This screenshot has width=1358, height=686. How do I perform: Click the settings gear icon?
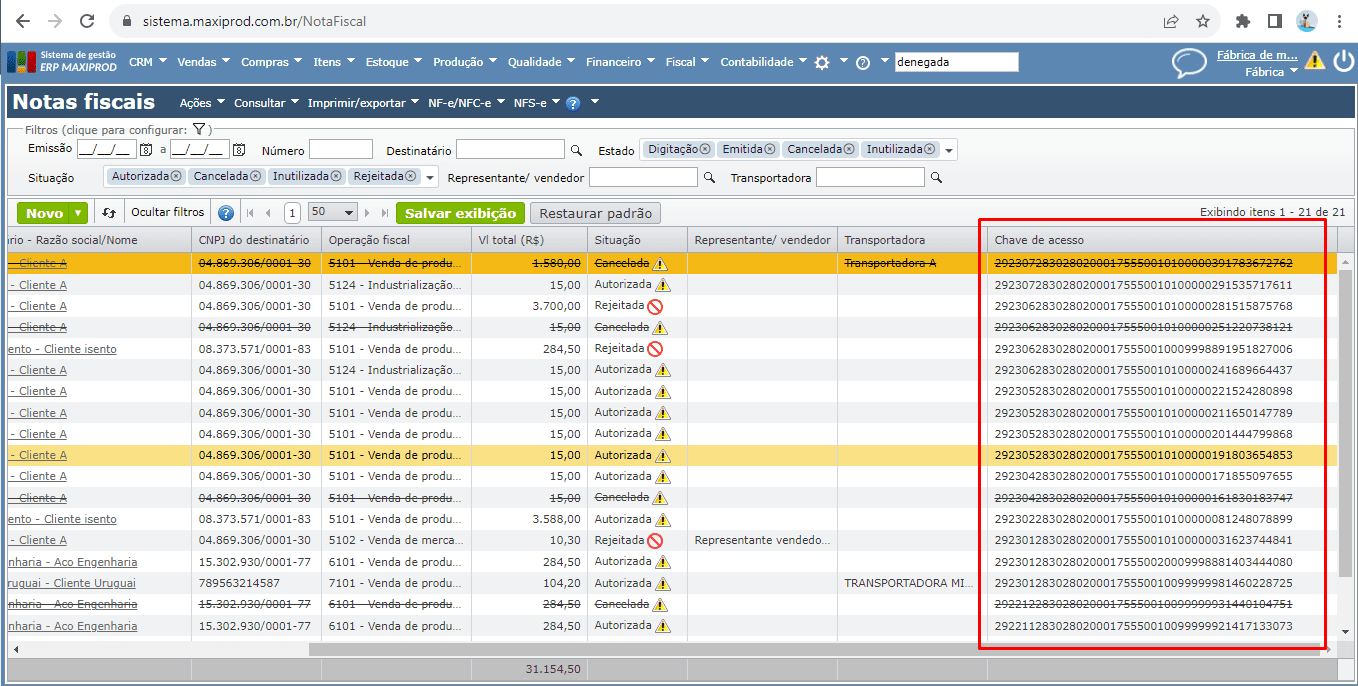point(822,62)
